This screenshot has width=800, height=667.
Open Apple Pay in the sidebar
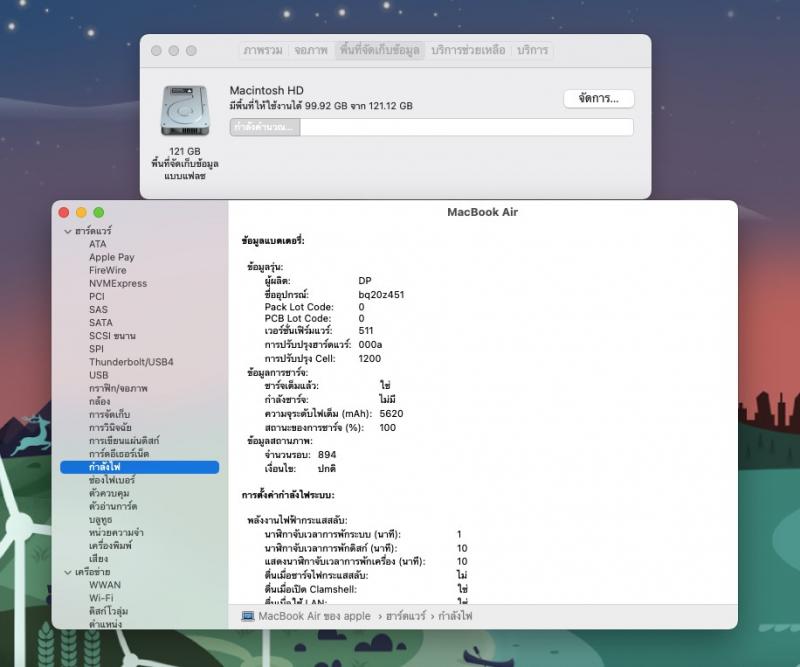[x=112, y=257]
